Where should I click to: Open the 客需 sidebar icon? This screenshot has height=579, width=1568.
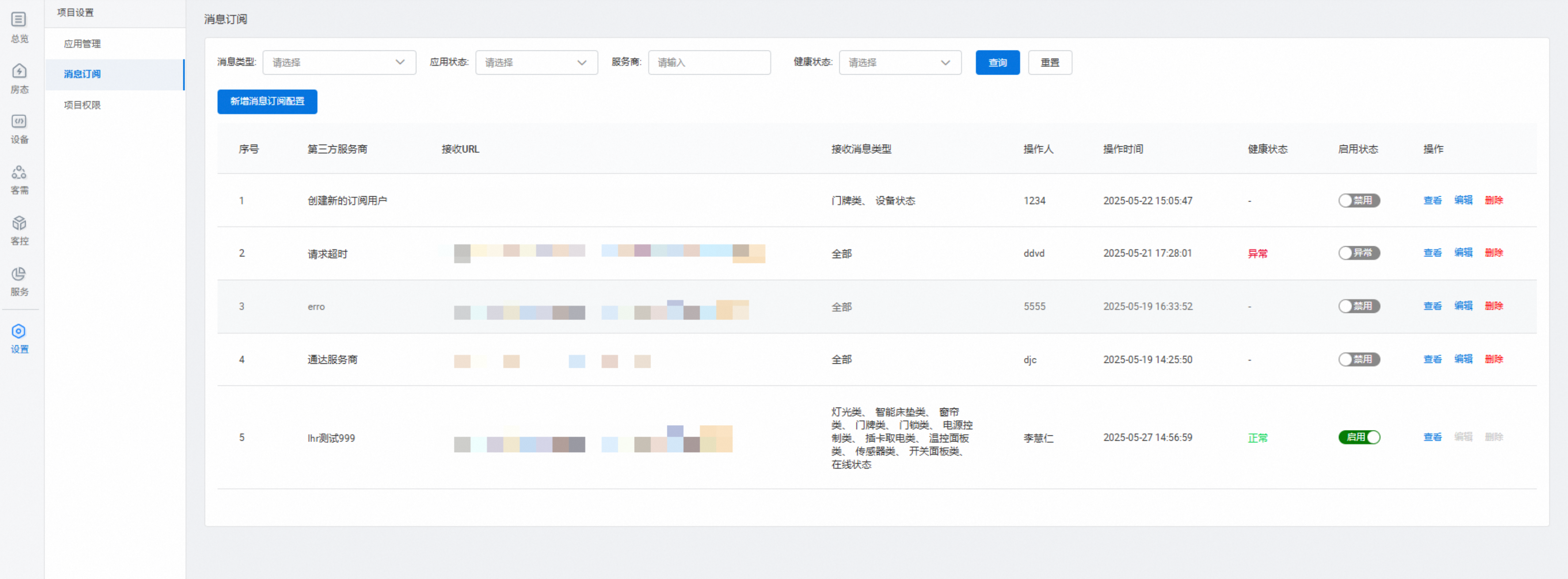click(19, 179)
